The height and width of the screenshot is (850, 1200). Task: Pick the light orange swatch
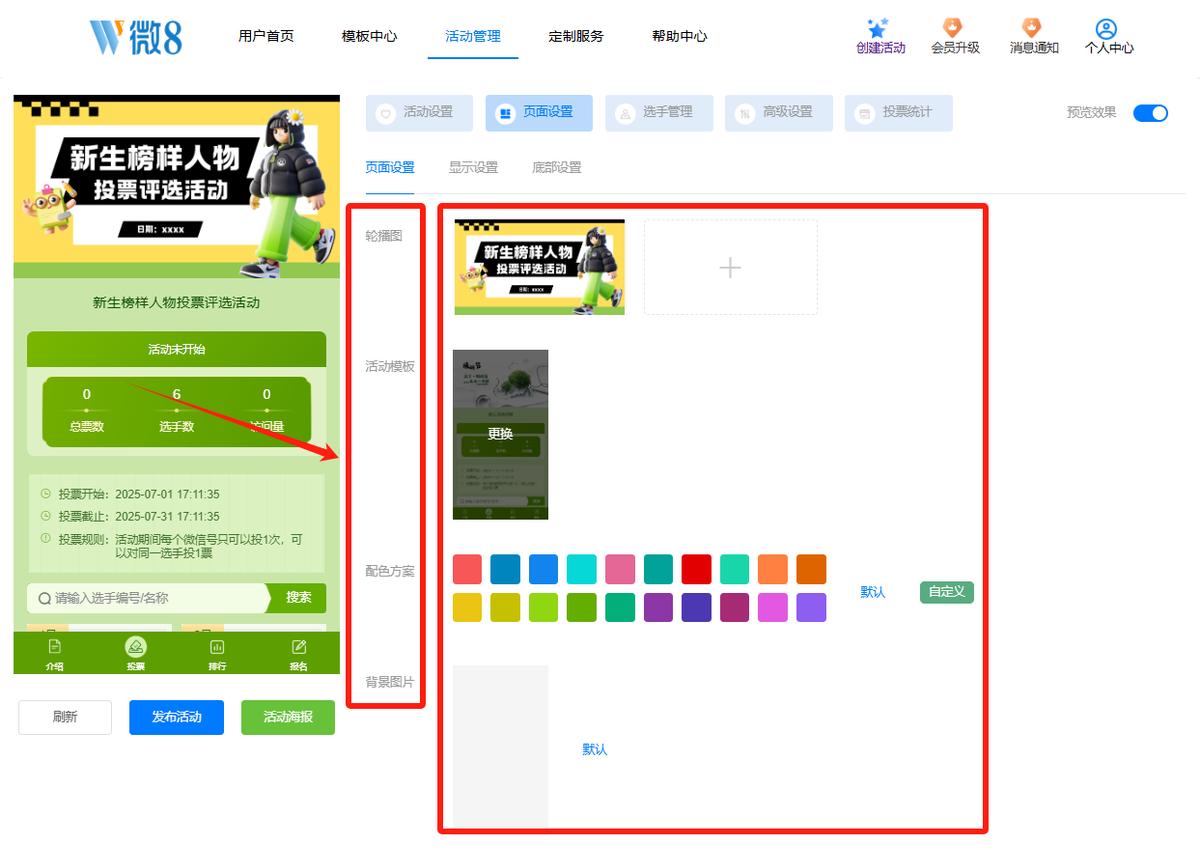tap(773, 569)
